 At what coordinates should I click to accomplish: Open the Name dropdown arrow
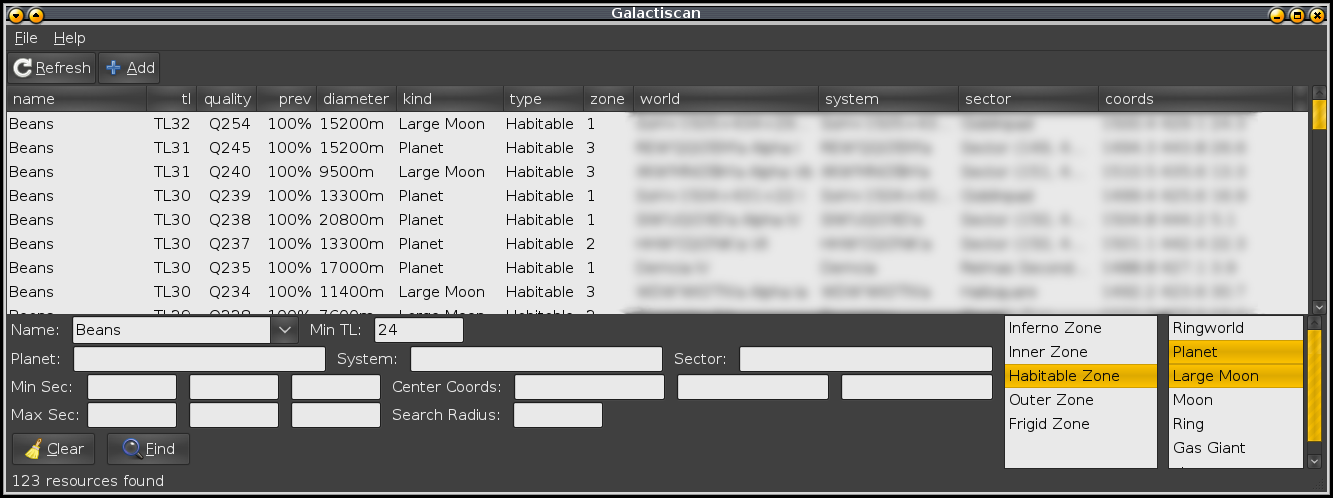pyautogui.click(x=284, y=330)
